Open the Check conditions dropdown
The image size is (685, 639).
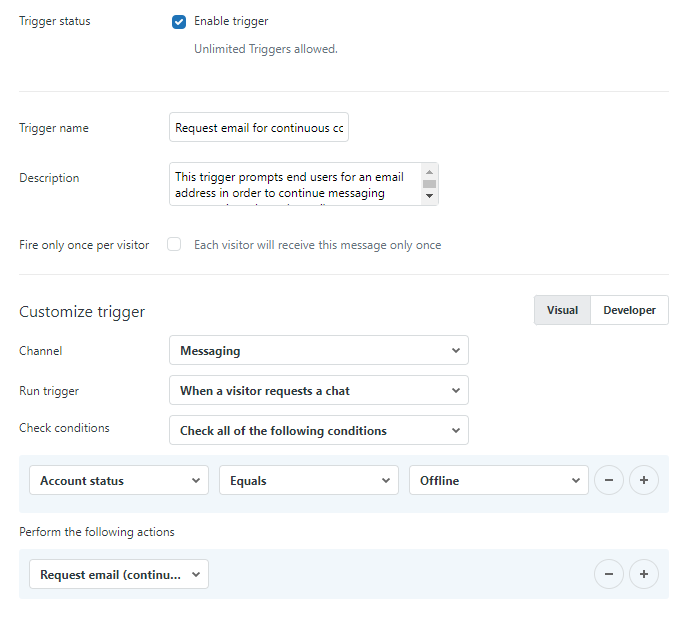pos(318,430)
